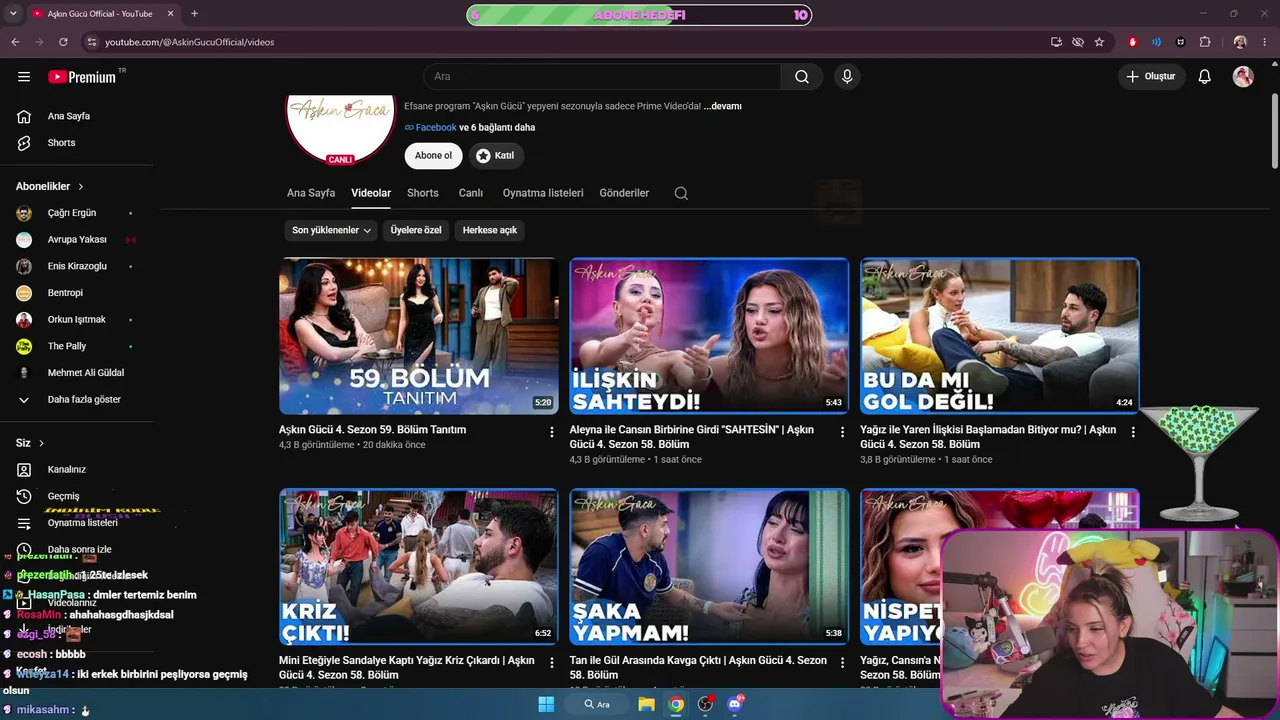
Task: Select the Videolar channel tab
Action: [x=371, y=193]
